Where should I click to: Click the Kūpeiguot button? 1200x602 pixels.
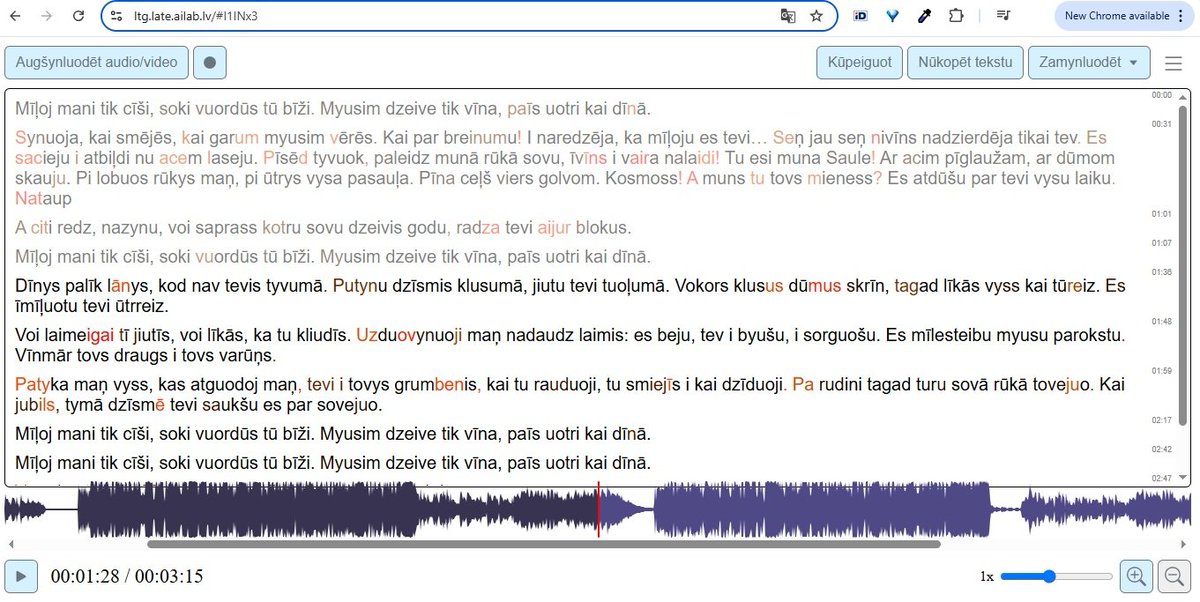pyautogui.click(x=860, y=62)
